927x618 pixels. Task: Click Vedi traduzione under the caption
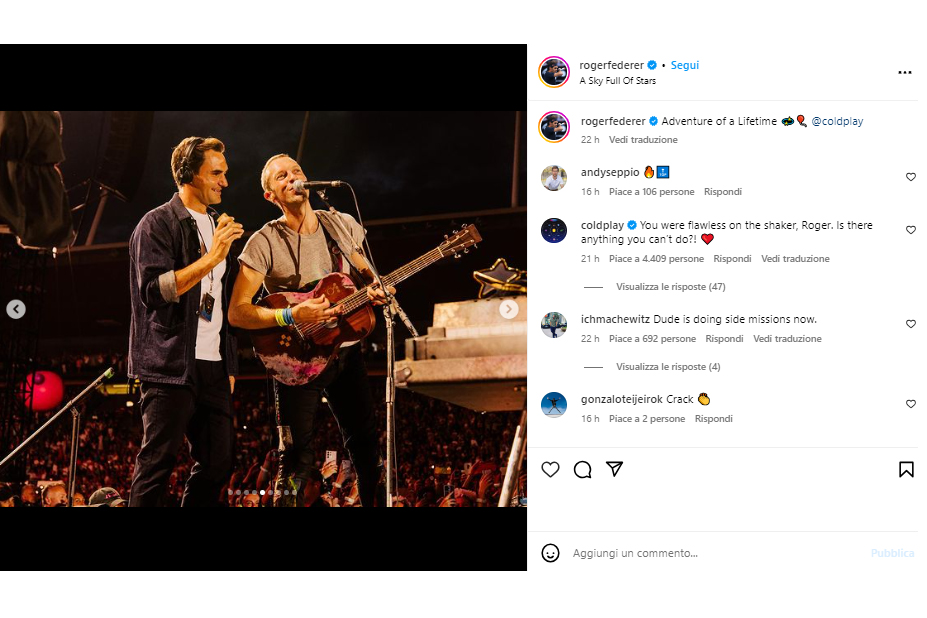(x=643, y=140)
